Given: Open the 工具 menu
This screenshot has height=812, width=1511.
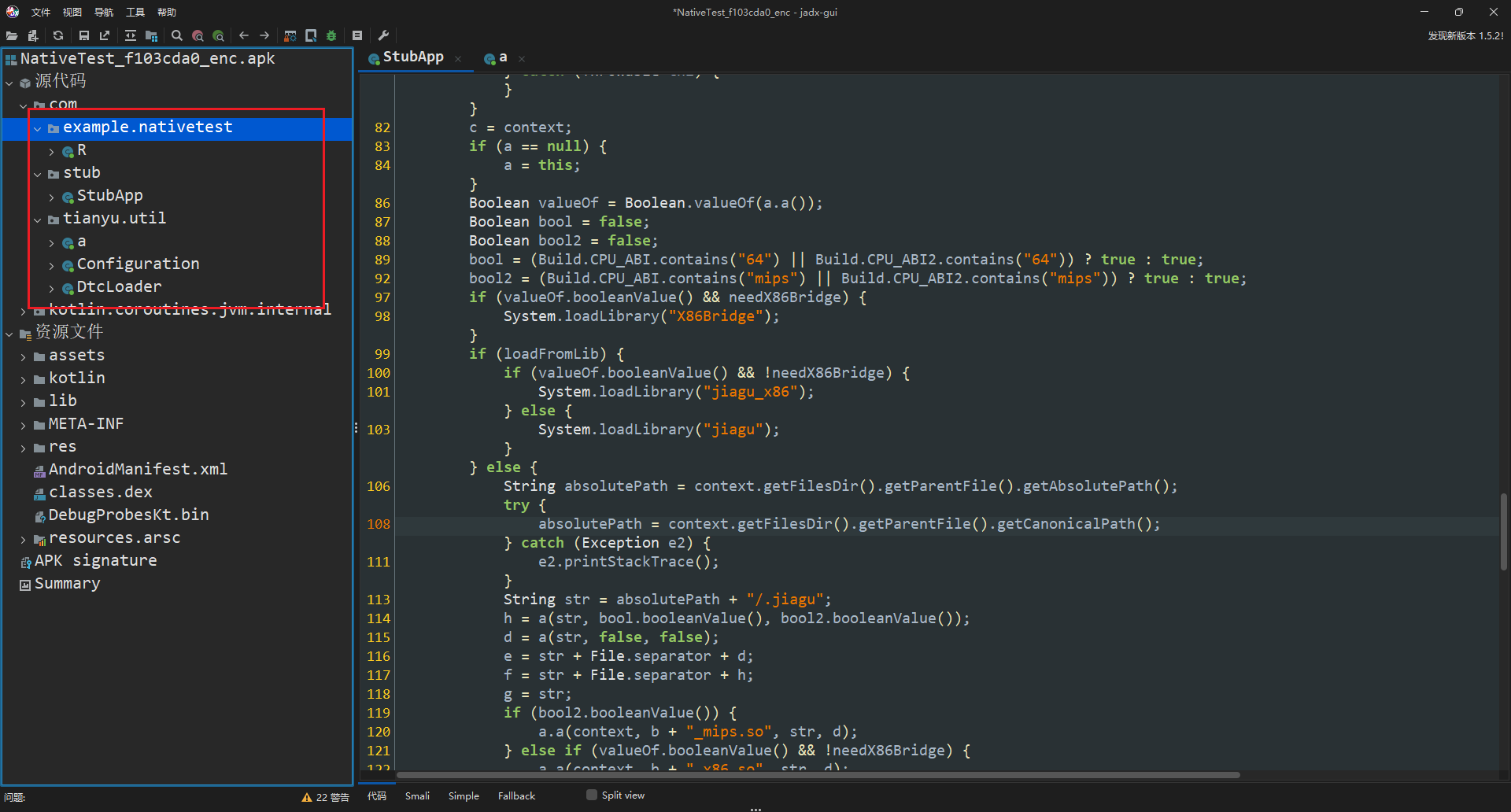Looking at the screenshot, I should pyautogui.click(x=135, y=12).
